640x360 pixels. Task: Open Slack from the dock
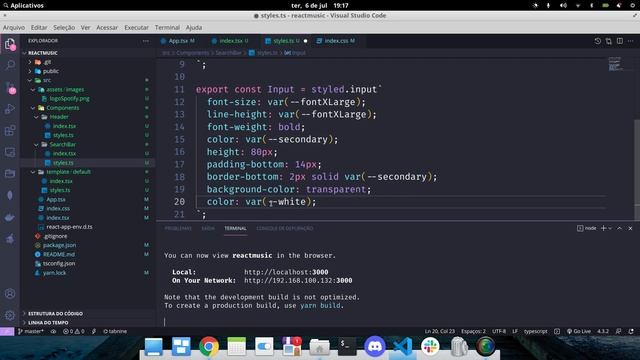click(x=430, y=347)
